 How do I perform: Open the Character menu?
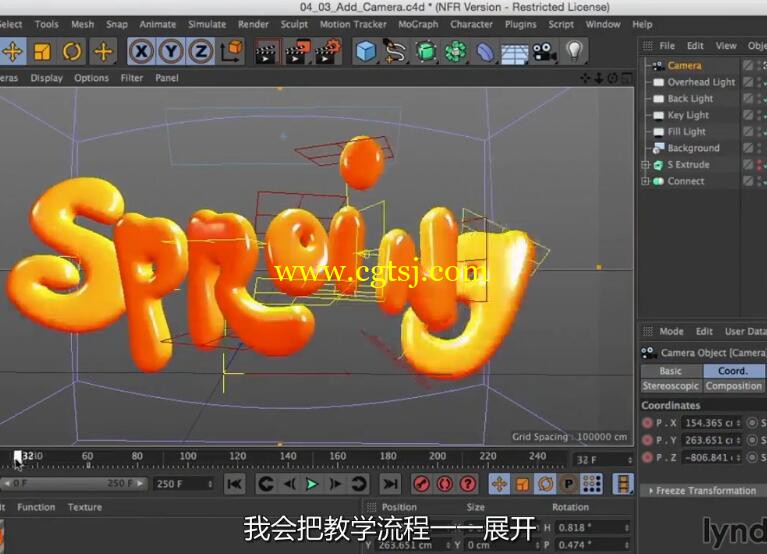click(472, 24)
